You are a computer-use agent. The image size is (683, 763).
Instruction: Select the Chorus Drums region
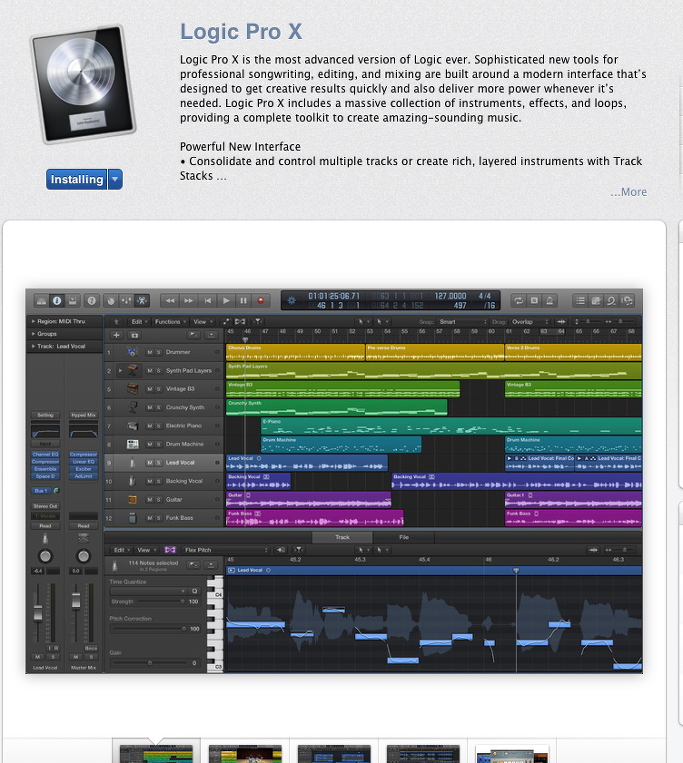pyautogui.click(x=295, y=352)
